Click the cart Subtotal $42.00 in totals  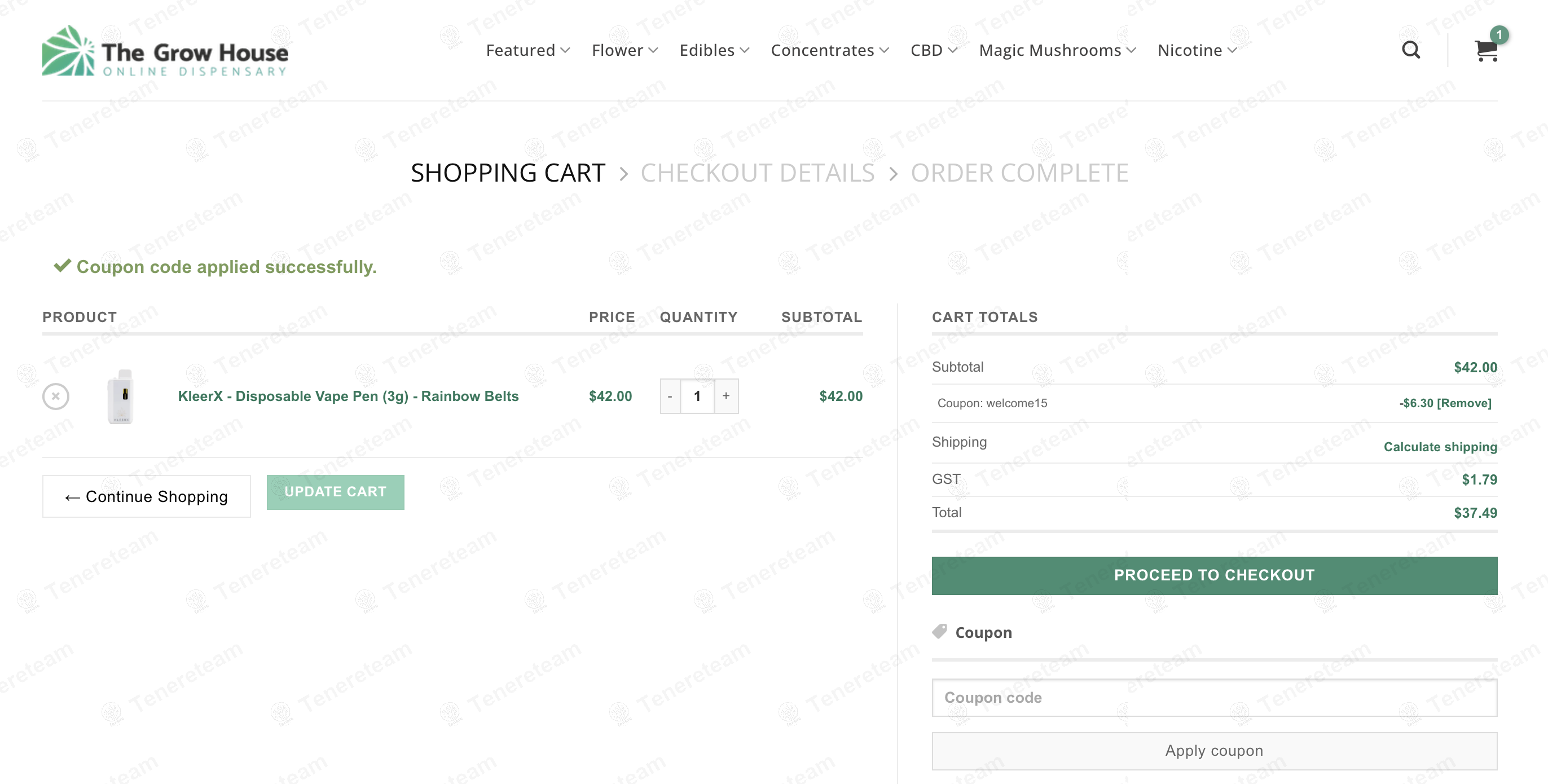coord(1475,367)
